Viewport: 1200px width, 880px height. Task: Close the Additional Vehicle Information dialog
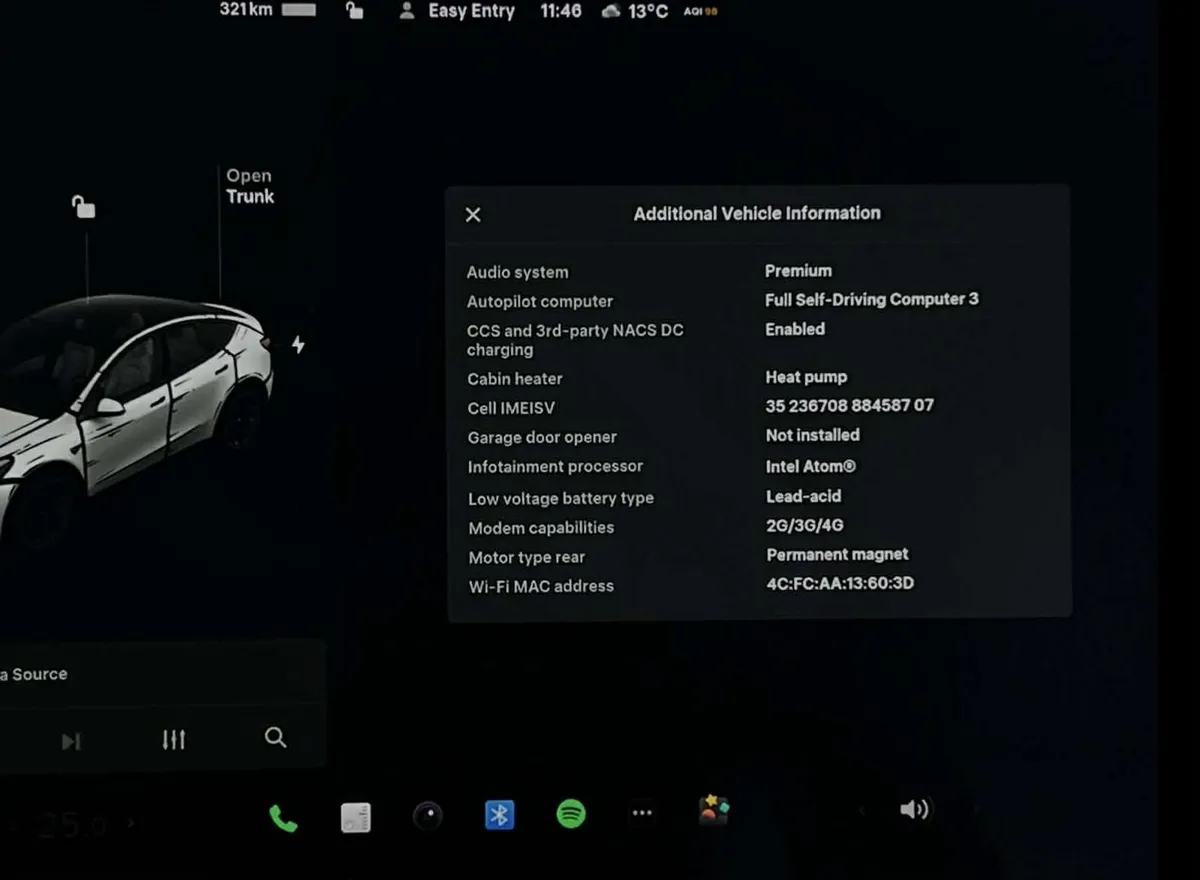(474, 215)
